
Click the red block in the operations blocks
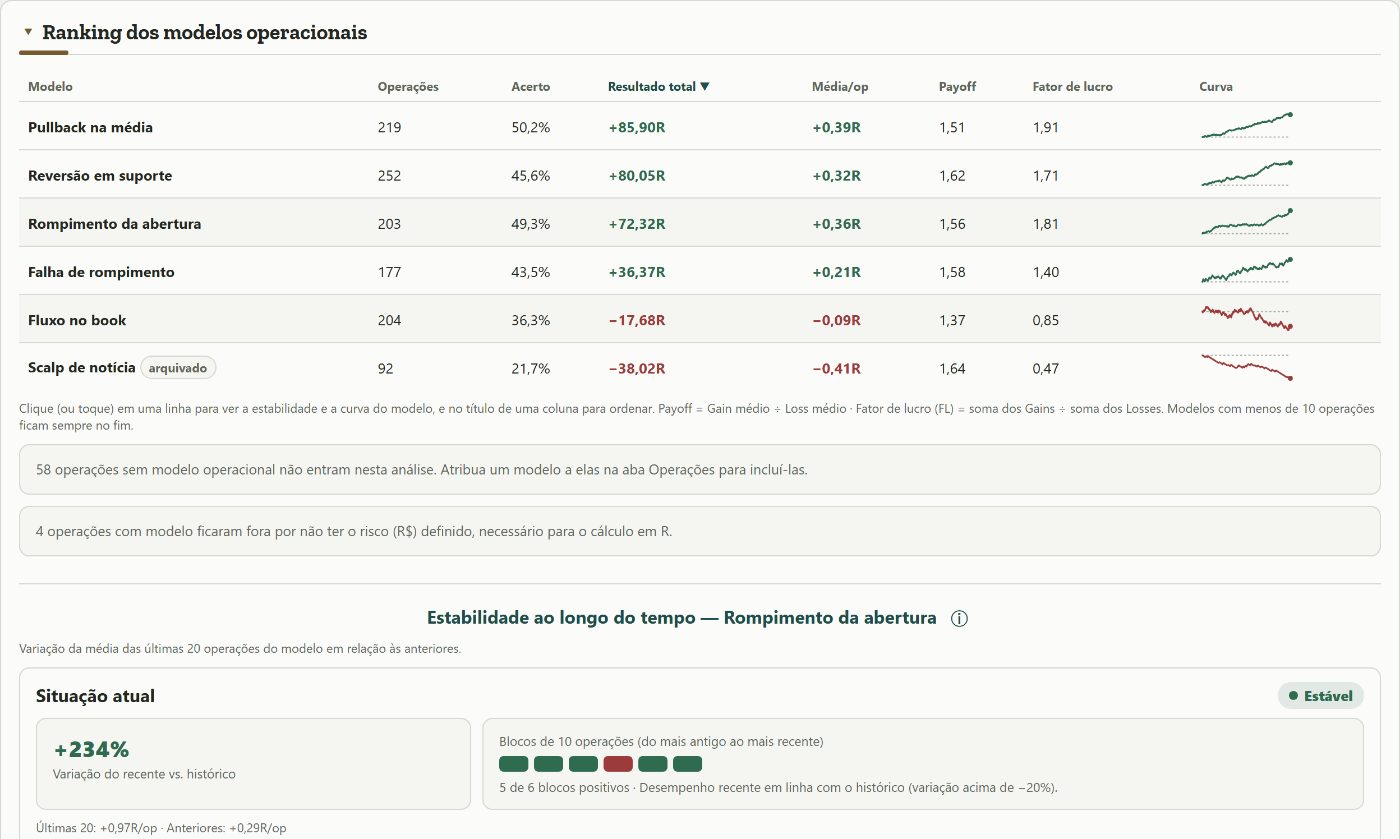(618, 764)
